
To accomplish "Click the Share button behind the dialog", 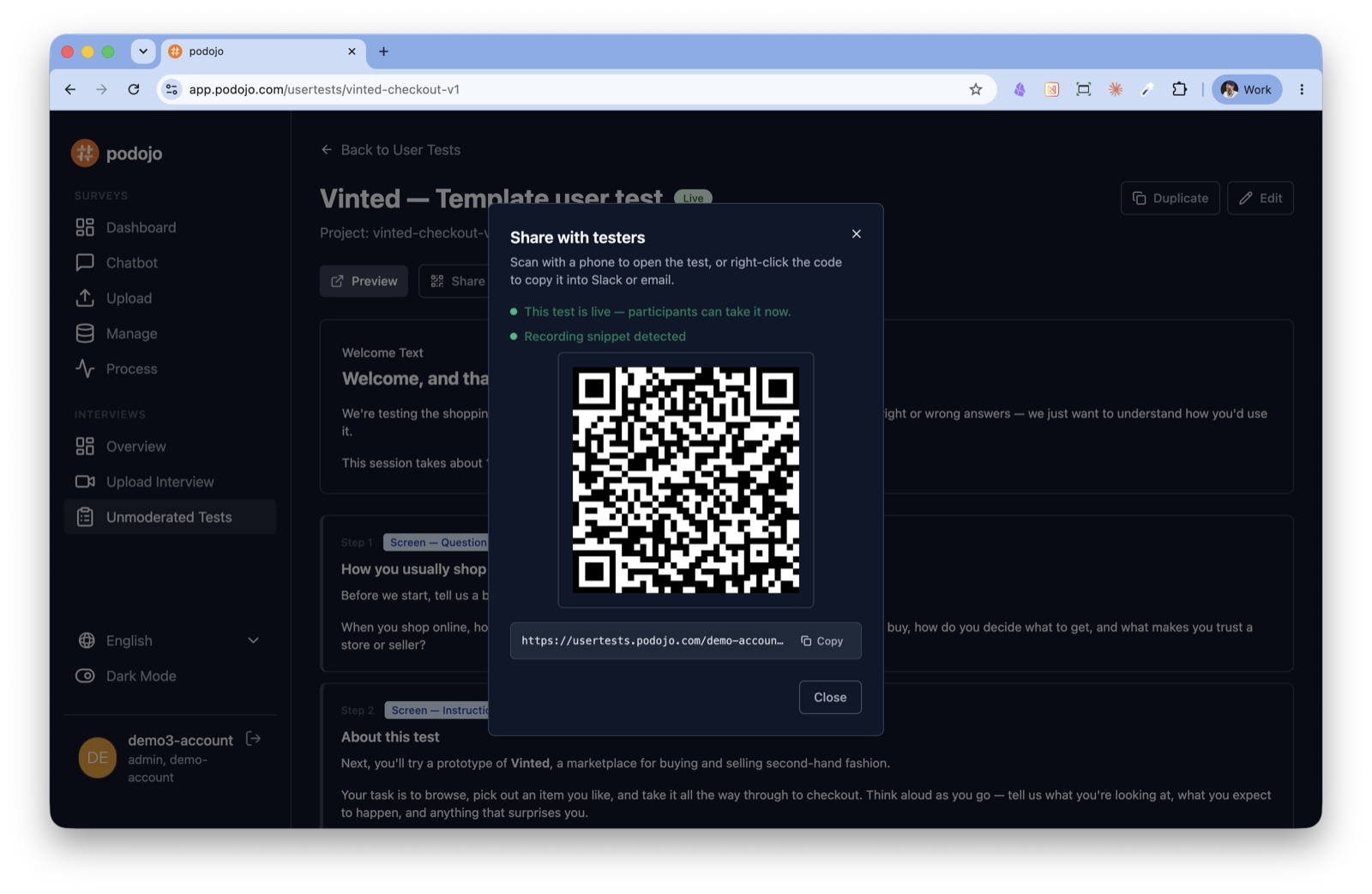I will pos(454,281).
